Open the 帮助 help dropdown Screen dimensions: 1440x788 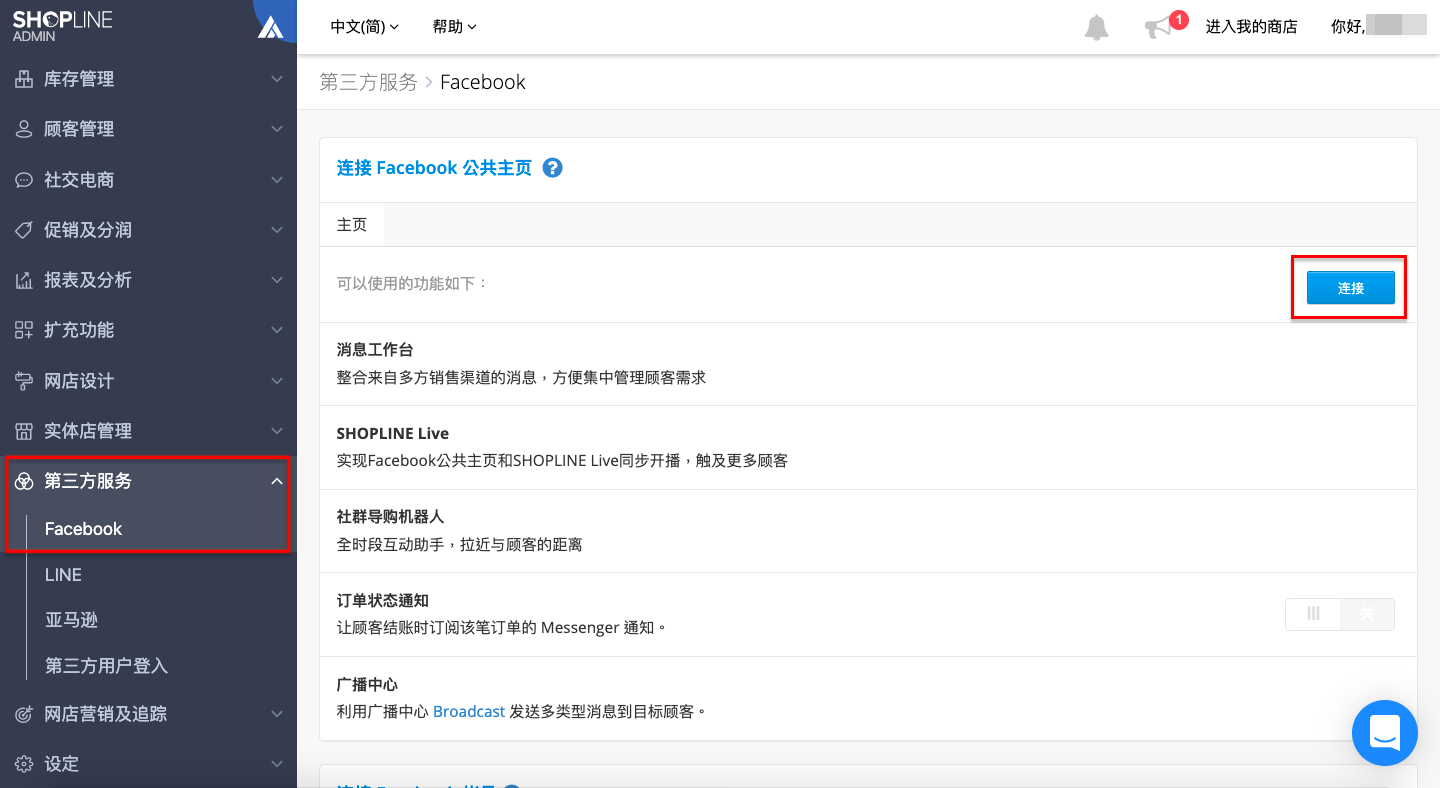click(x=455, y=27)
